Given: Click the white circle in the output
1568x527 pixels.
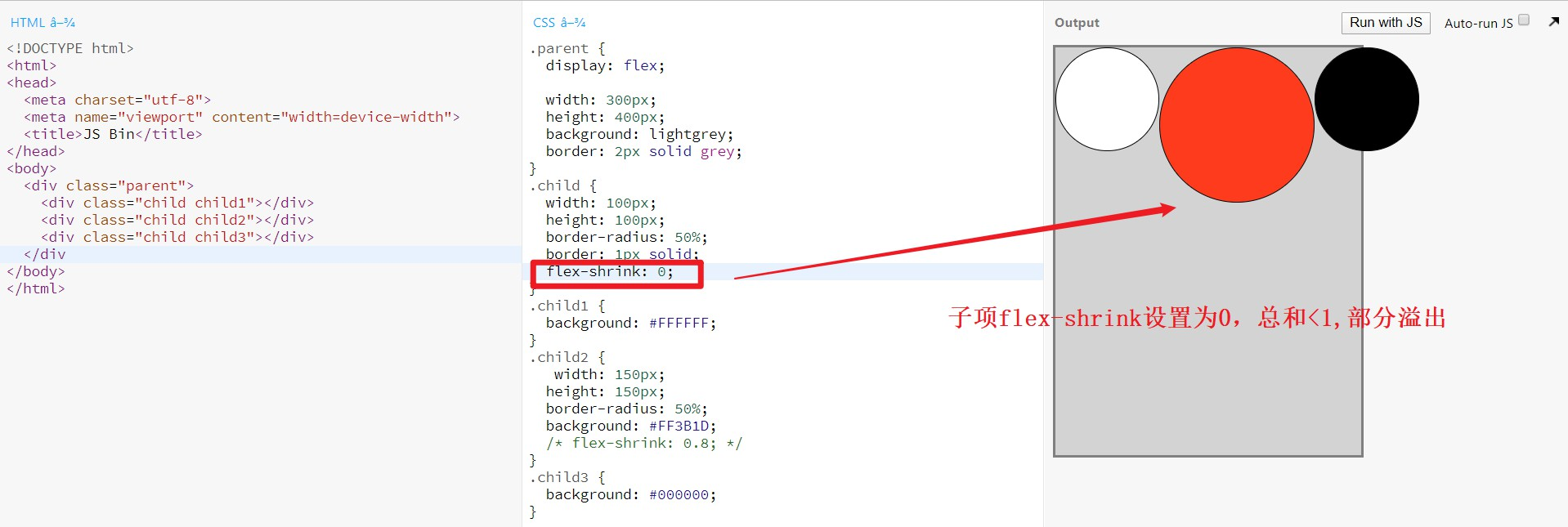Looking at the screenshot, I should [x=1107, y=99].
